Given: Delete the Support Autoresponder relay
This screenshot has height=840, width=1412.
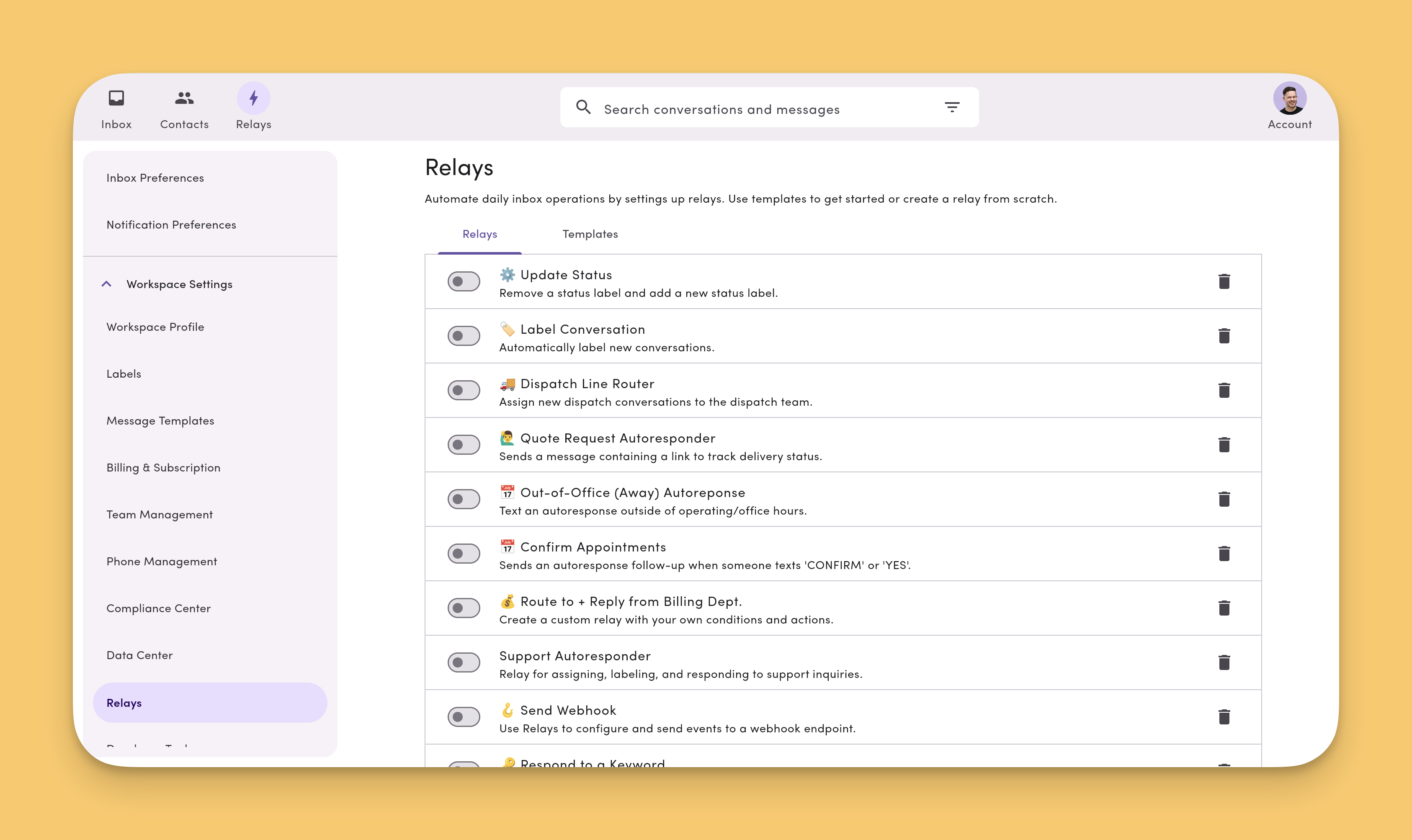Looking at the screenshot, I should pyautogui.click(x=1224, y=662).
